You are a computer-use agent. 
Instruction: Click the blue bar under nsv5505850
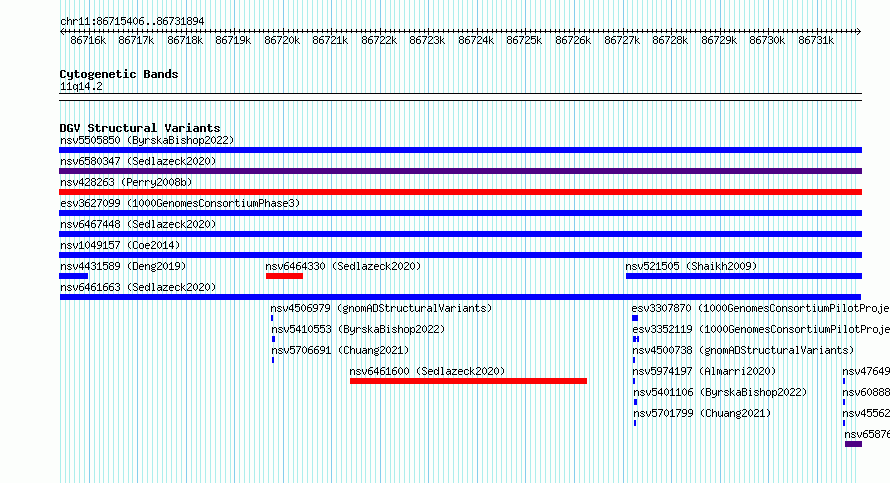click(x=460, y=150)
